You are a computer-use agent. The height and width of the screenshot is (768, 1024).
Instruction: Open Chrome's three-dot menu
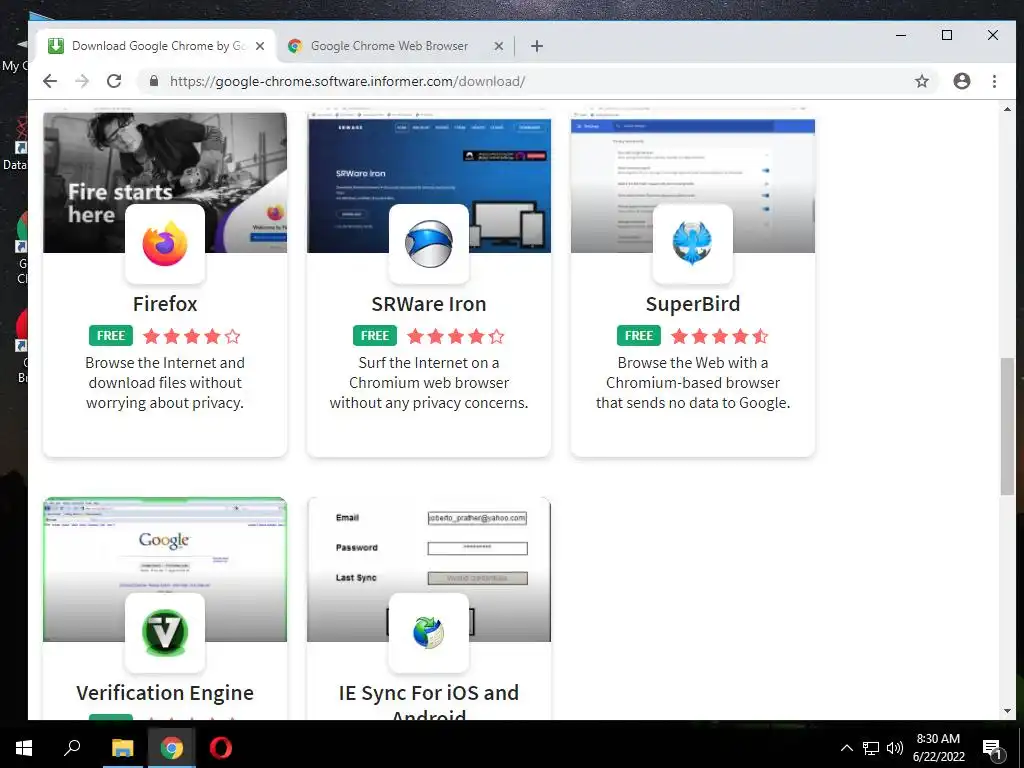(x=994, y=81)
